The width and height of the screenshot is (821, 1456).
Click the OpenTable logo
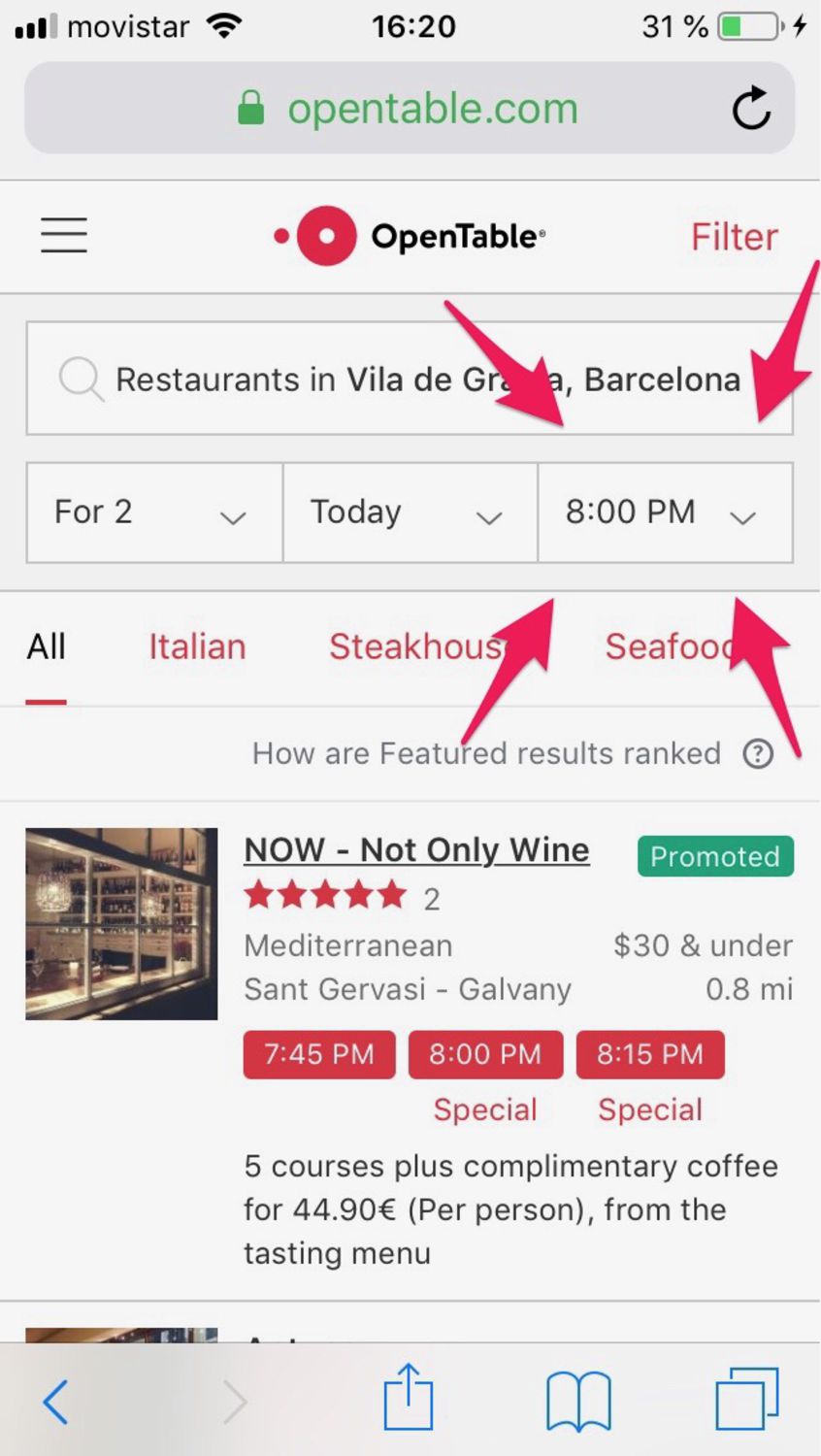pyautogui.click(x=410, y=236)
